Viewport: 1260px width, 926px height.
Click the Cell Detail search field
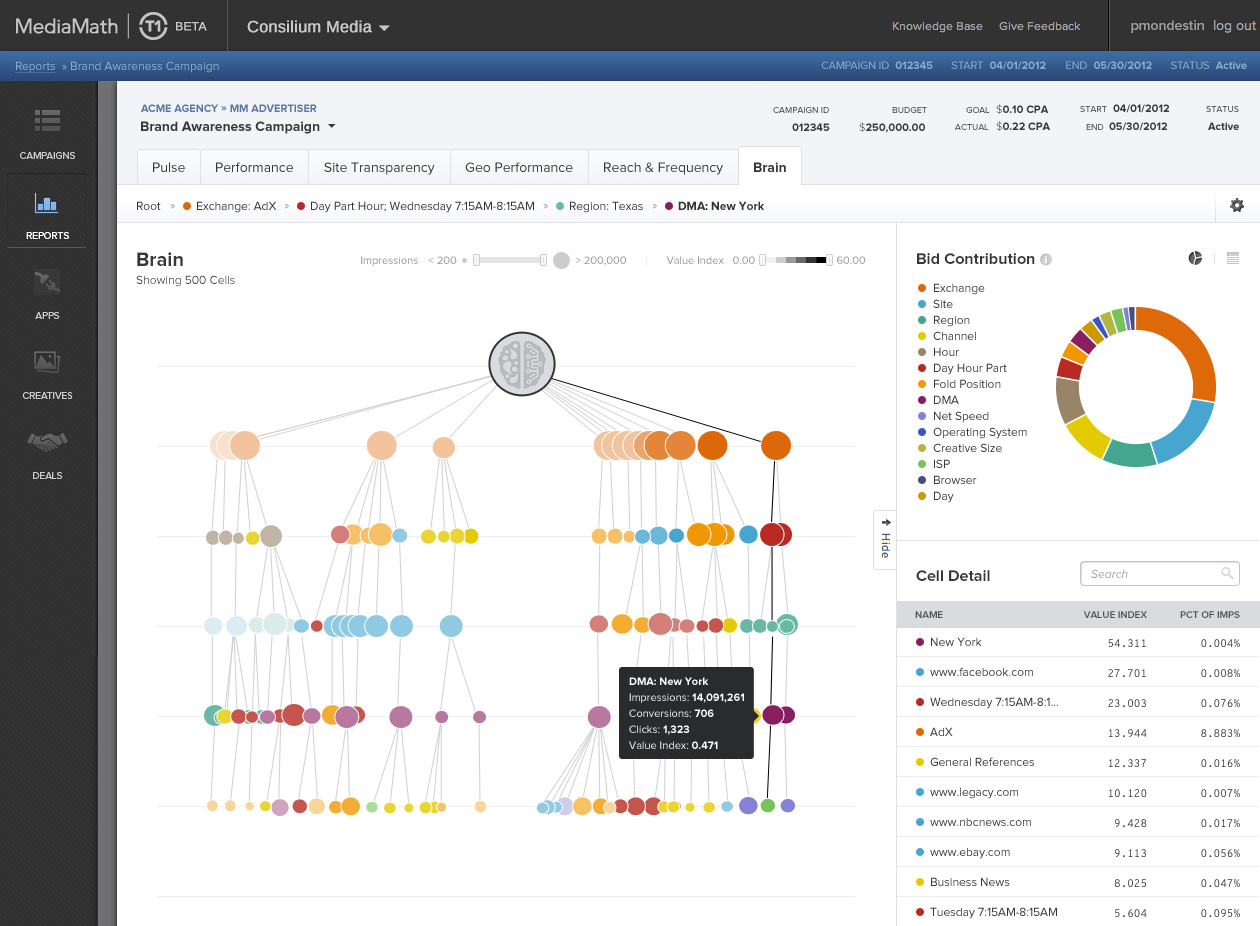tap(1152, 574)
